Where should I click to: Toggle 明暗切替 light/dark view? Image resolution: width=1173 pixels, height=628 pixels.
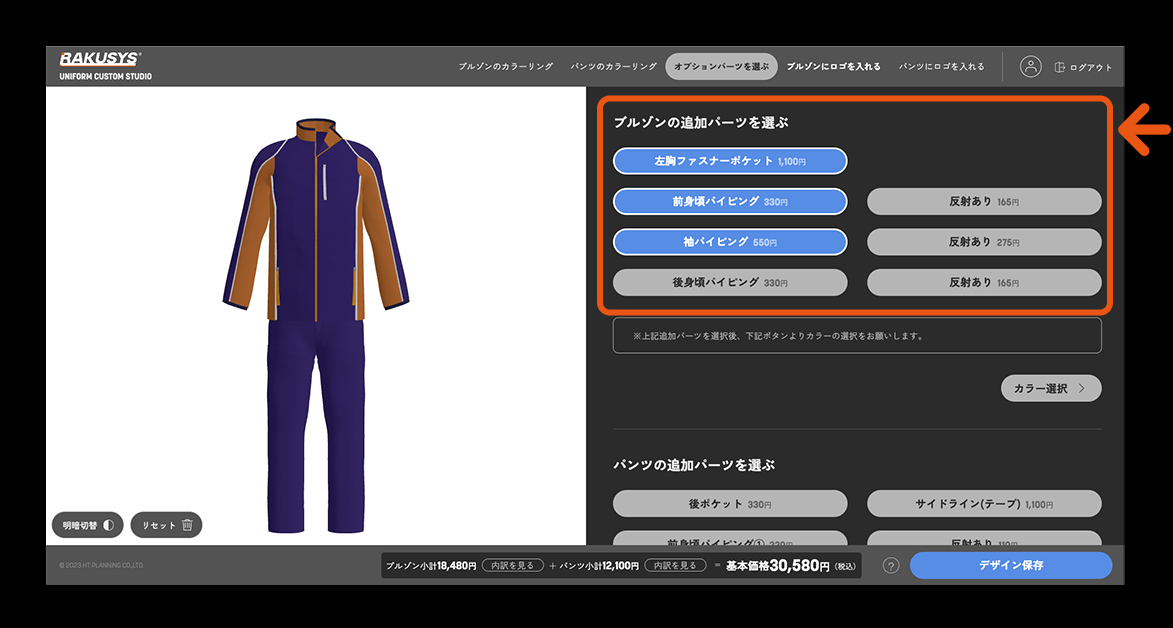pos(87,525)
